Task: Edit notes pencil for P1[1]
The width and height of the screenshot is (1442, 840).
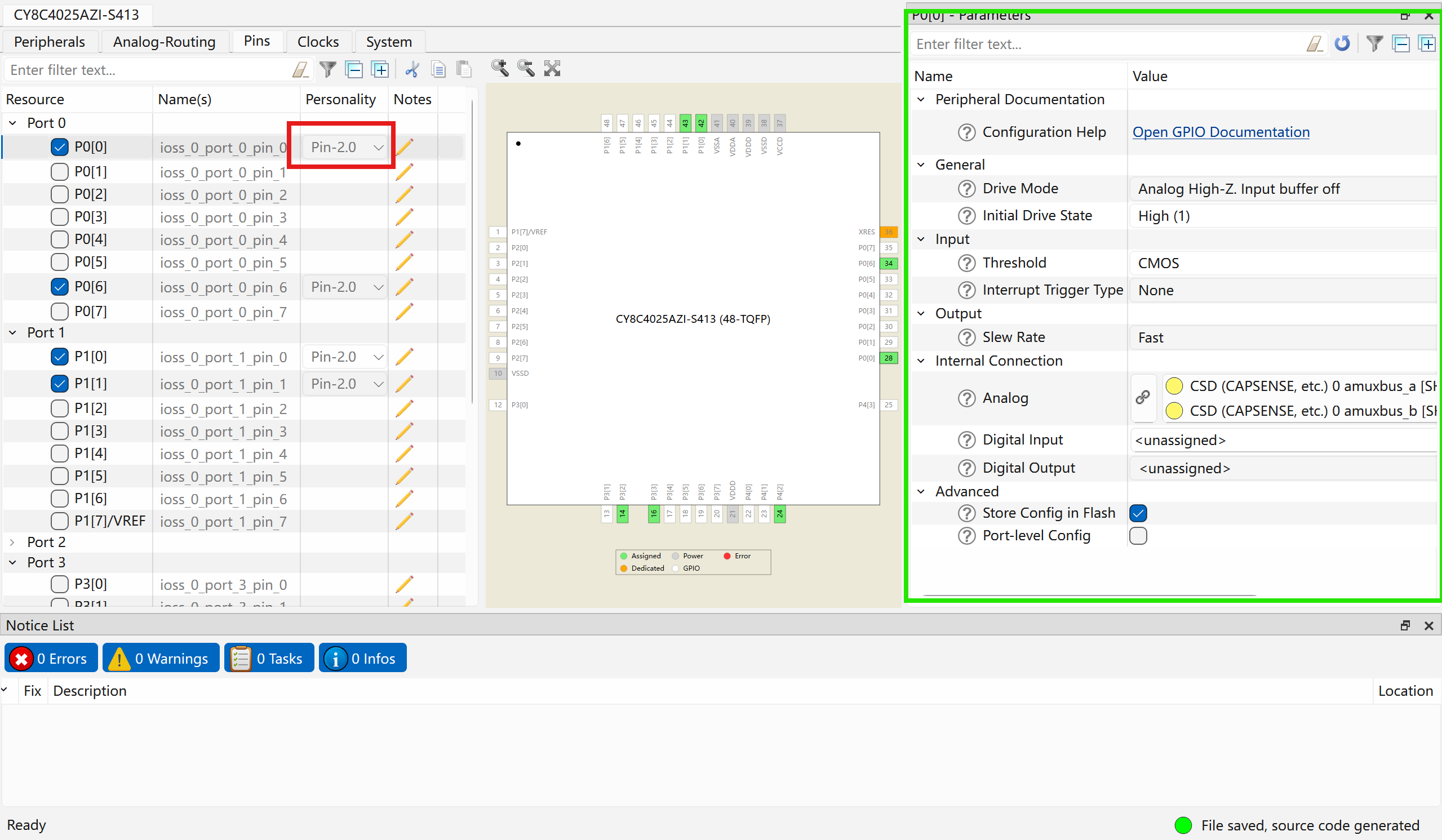Action: (405, 384)
